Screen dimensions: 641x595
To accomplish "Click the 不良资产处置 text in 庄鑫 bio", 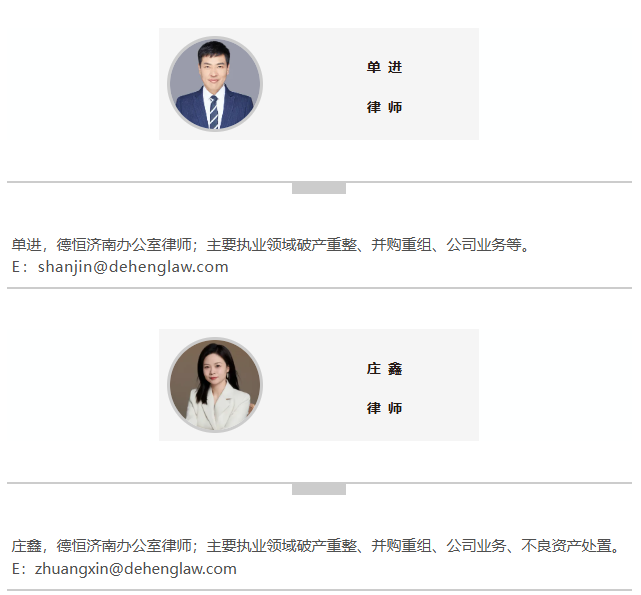I will 566,546.
